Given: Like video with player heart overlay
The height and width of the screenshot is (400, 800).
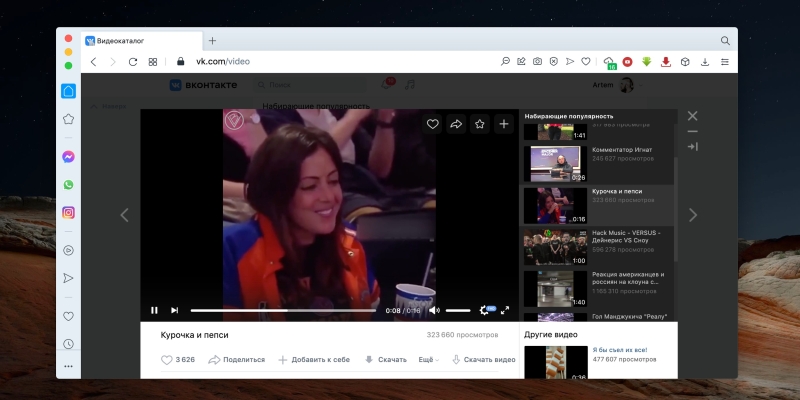Looking at the screenshot, I should (433, 123).
